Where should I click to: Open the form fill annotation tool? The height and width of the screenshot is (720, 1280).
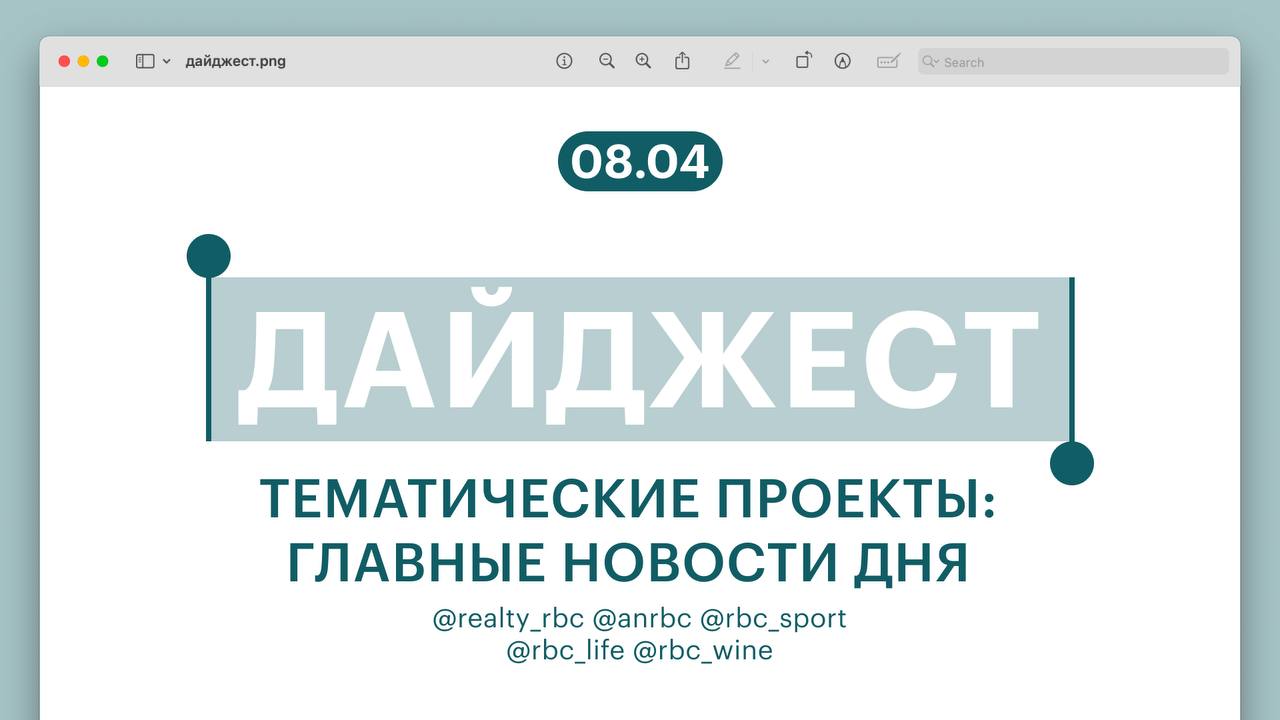[x=886, y=61]
